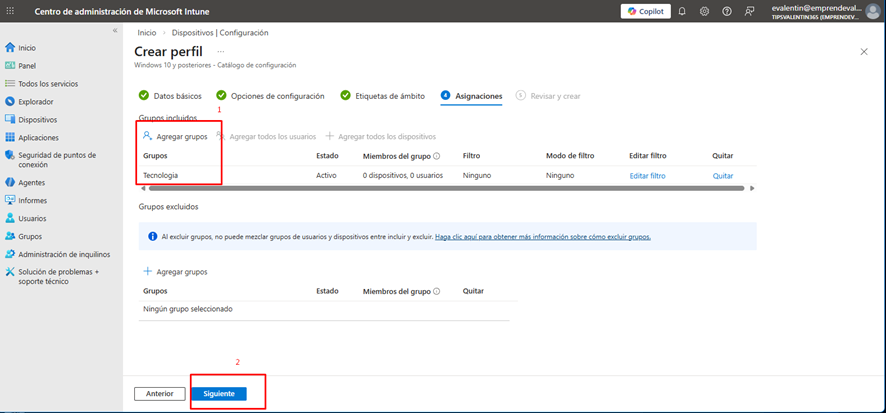Open the settings gear icon
Image resolution: width=886 pixels, height=413 pixels.
(x=704, y=11)
